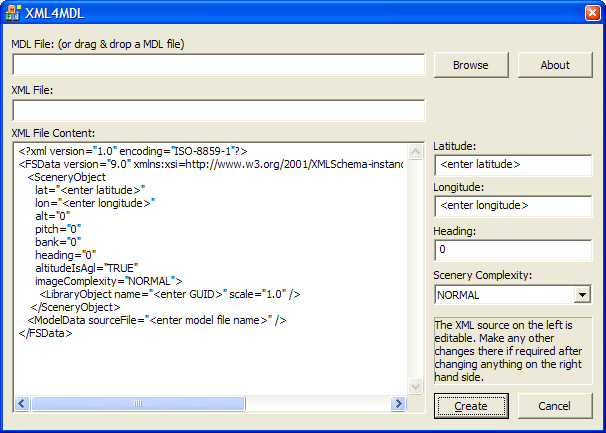Click the 'lon="<enter longitude>"' line
606x433 pixels.
click(x=95, y=203)
